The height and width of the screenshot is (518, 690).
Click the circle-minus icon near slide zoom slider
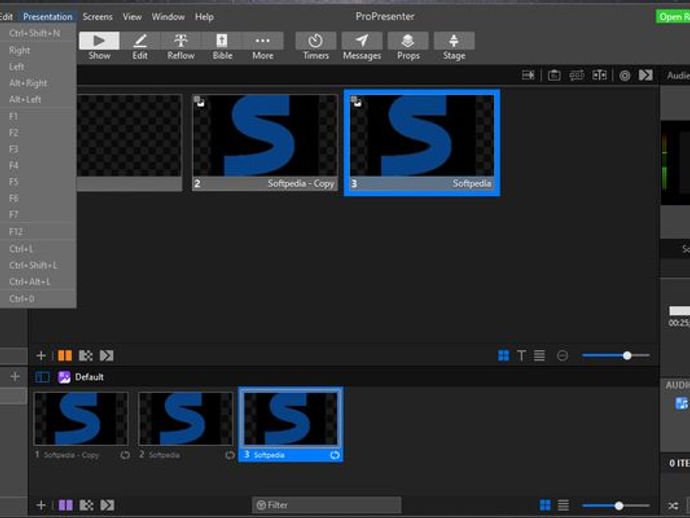pyautogui.click(x=562, y=356)
